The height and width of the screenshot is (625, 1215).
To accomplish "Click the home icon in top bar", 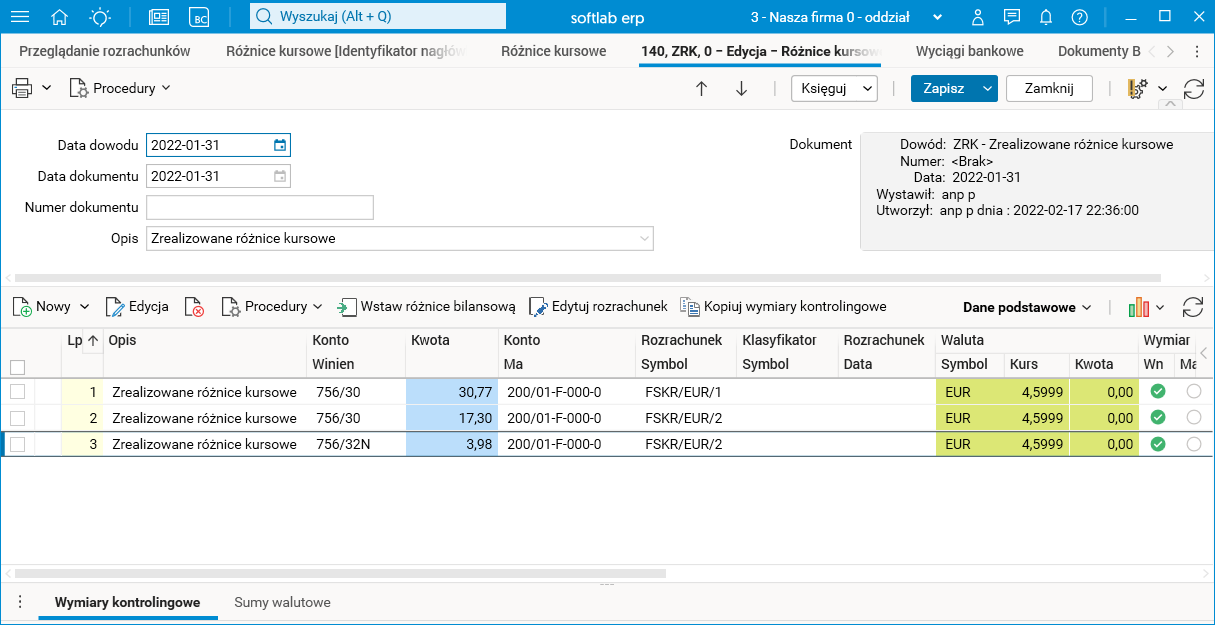I will 60,17.
